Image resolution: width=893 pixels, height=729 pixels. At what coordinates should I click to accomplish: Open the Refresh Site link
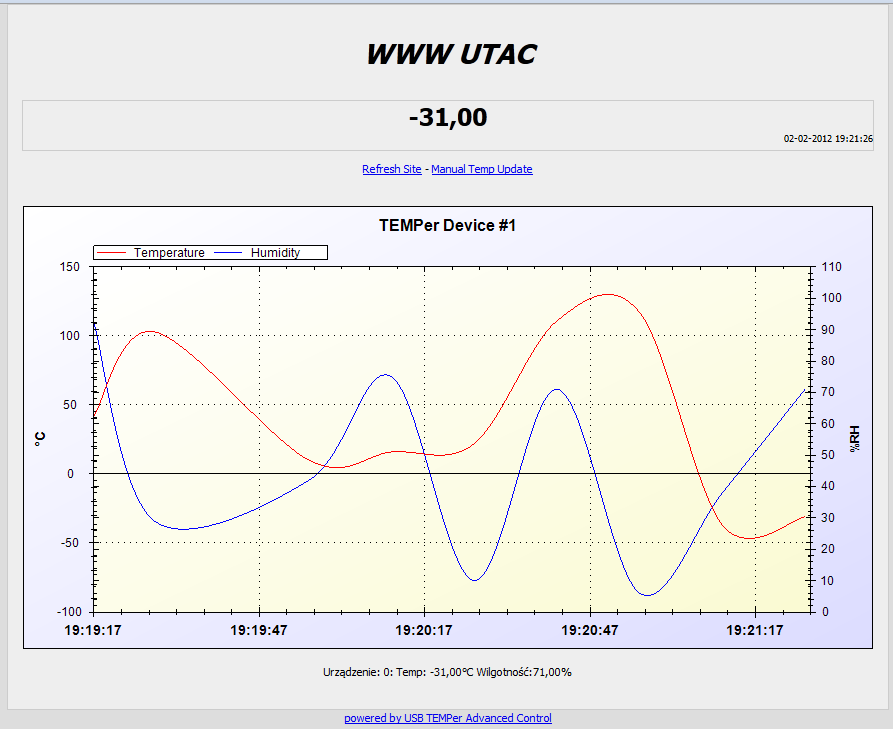point(391,169)
